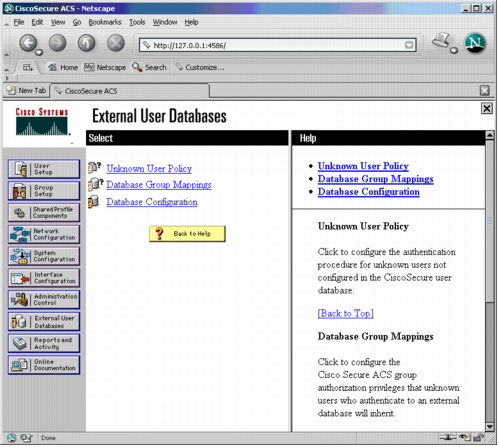Click the online/offline connection icon in status bar

click(x=447, y=438)
